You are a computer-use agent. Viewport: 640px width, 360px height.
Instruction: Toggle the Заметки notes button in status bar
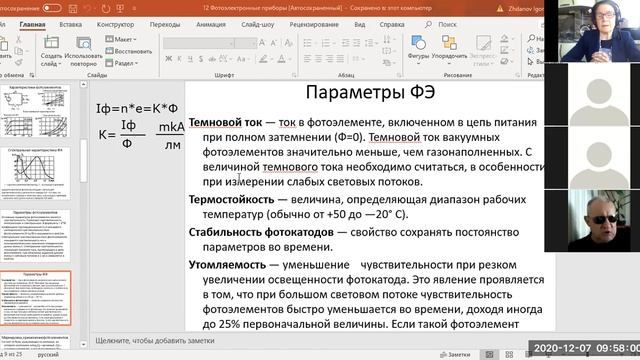455,355
